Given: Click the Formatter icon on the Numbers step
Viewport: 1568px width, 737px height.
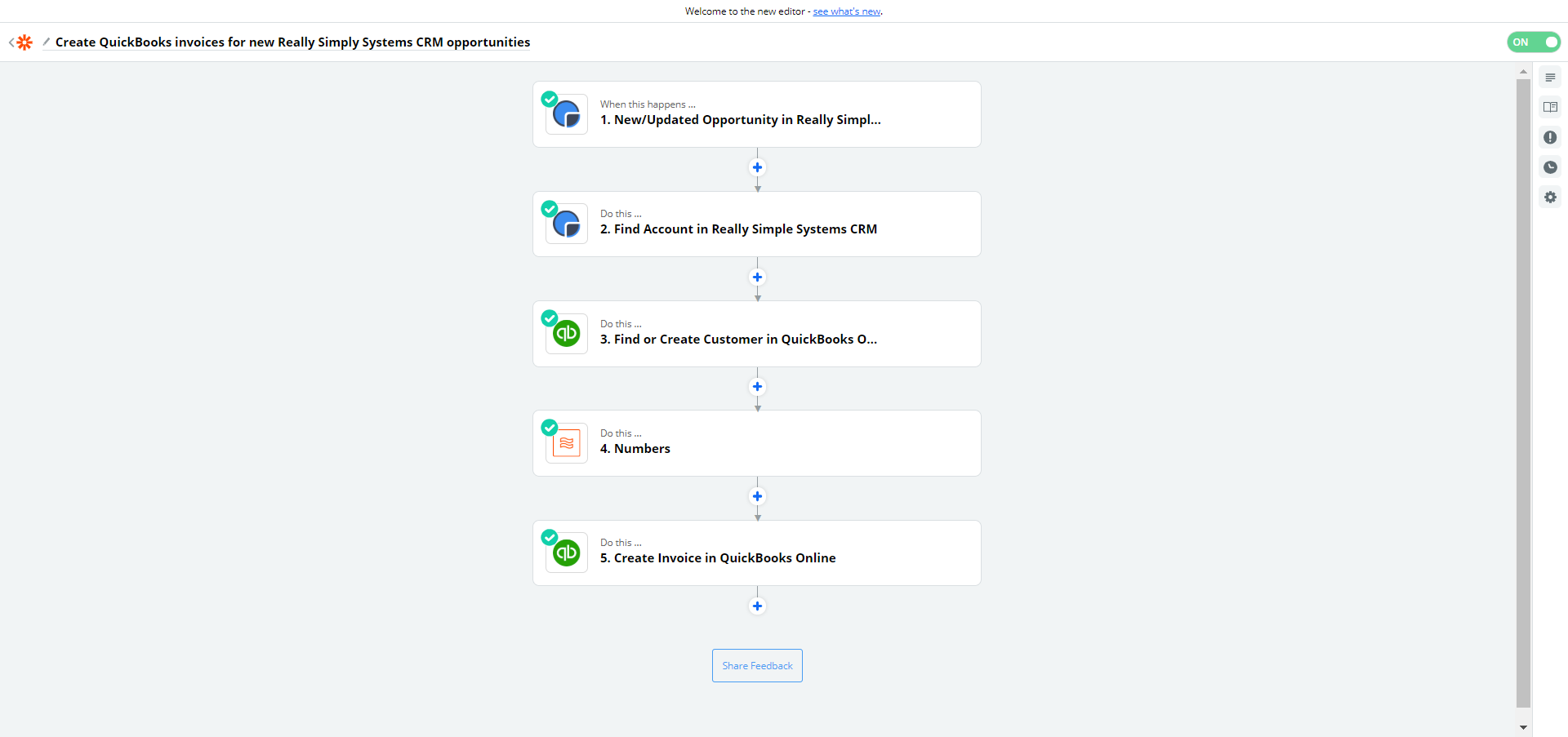Looking at the screenshot, I should click(x=567, y=443).
